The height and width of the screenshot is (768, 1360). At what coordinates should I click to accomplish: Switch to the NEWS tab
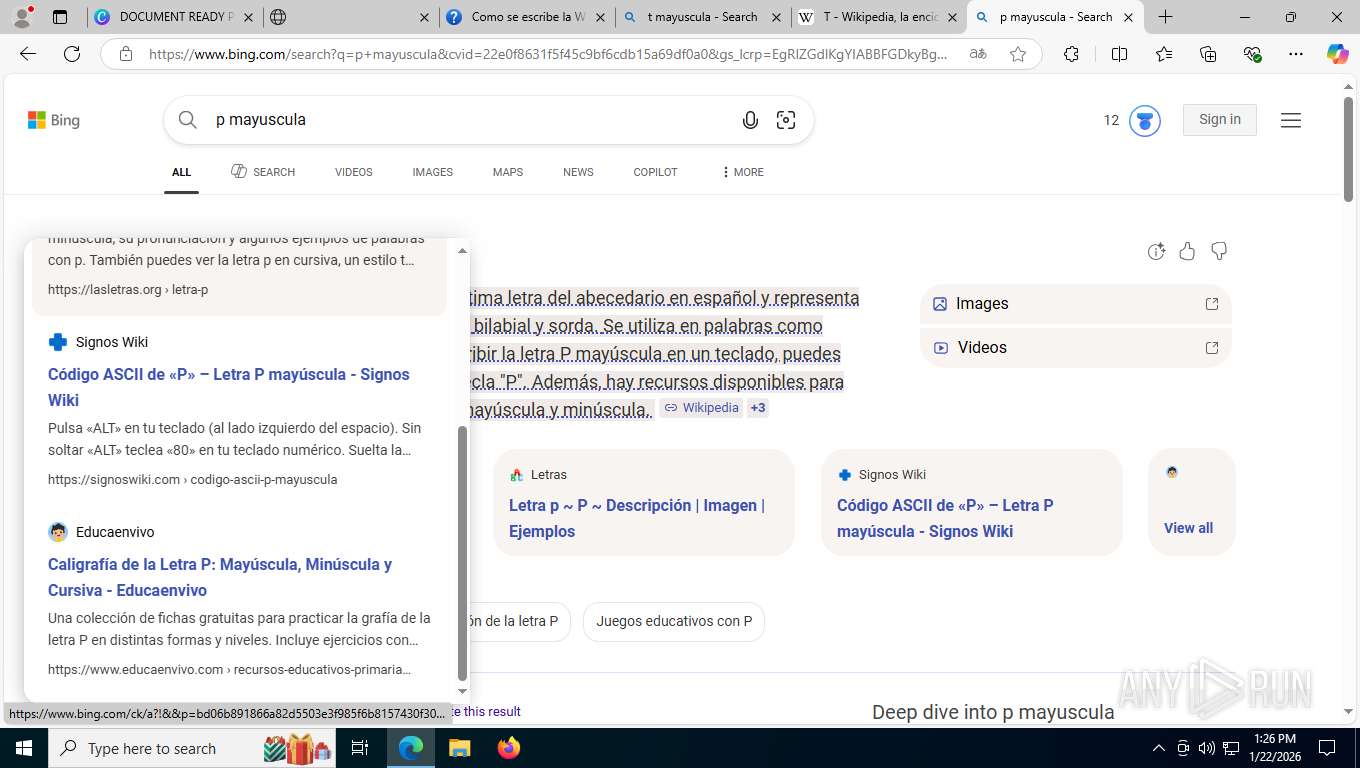[x=578, y=172]
